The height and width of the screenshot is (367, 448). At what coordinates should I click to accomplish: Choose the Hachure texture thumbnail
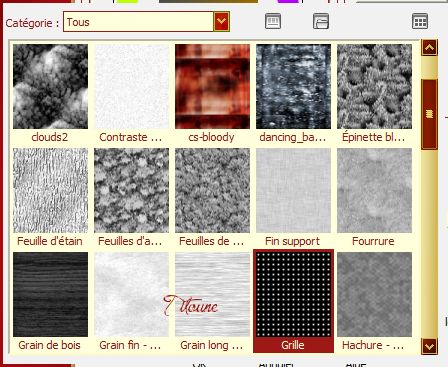(374, 294)
